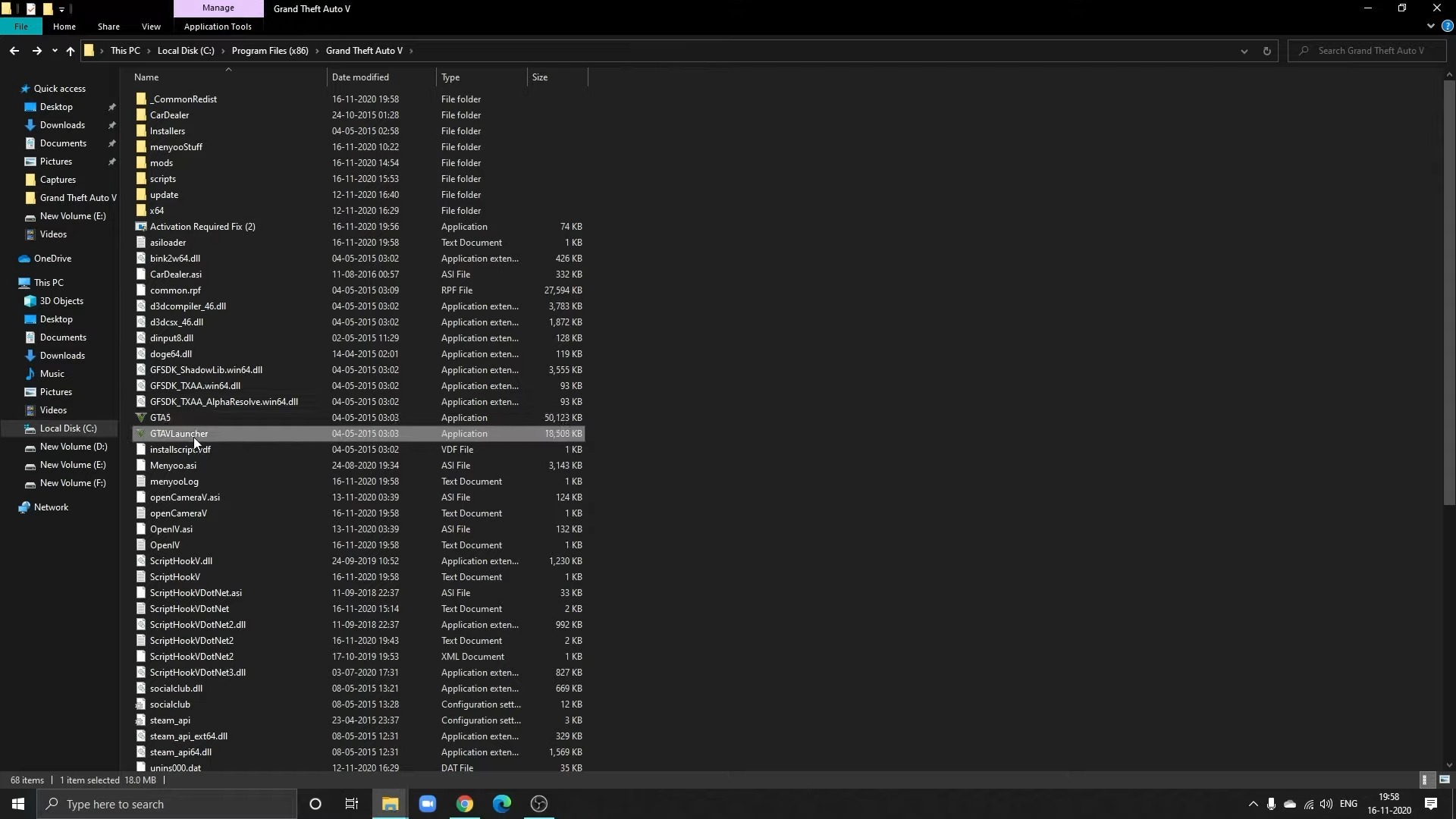The width and height of the screenshot is (1456, 819).
Task: Open 3D Objects in the navigation pane
Action: (61, 301)
